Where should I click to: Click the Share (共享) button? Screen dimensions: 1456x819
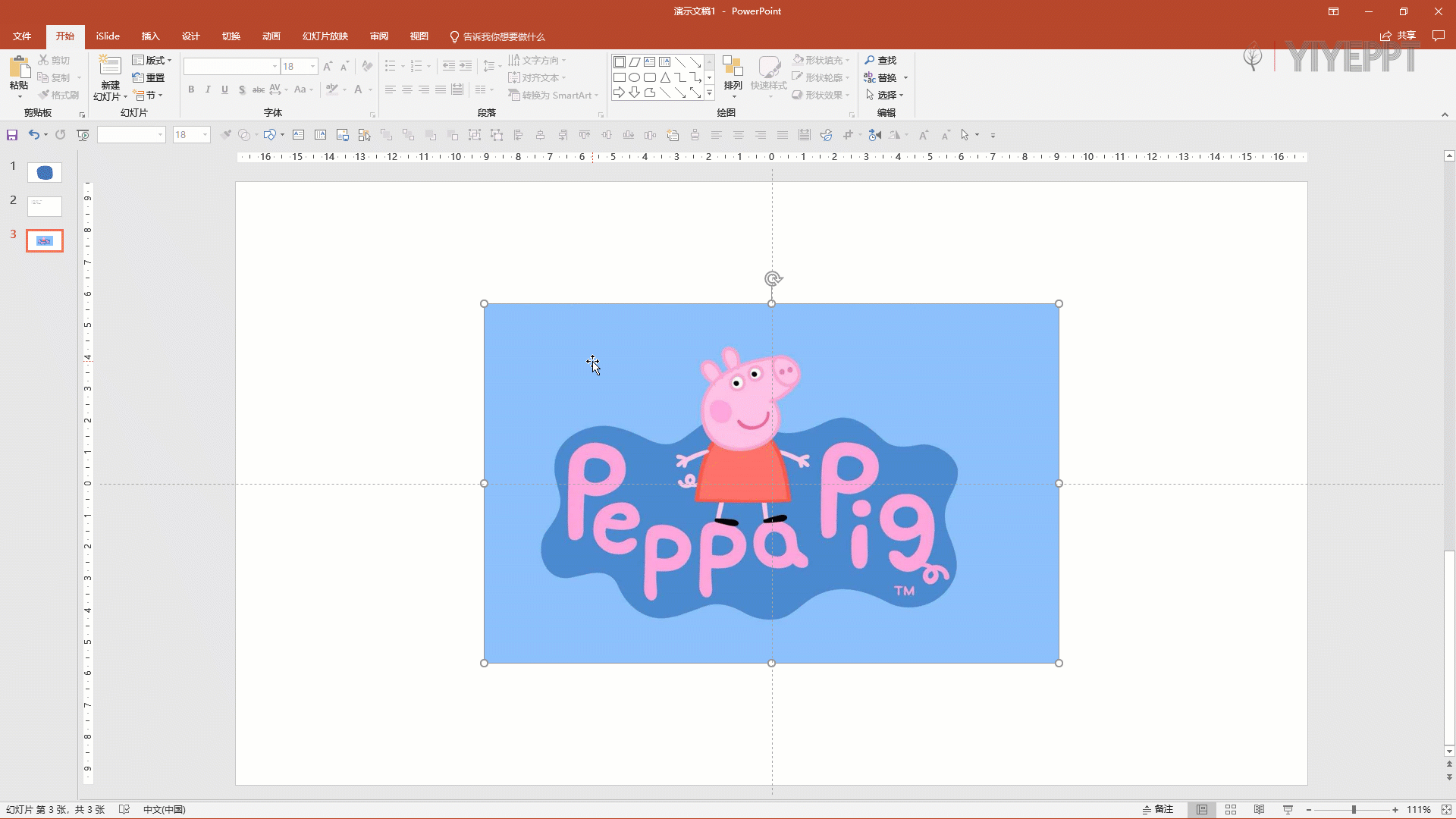click(1398, 36)
